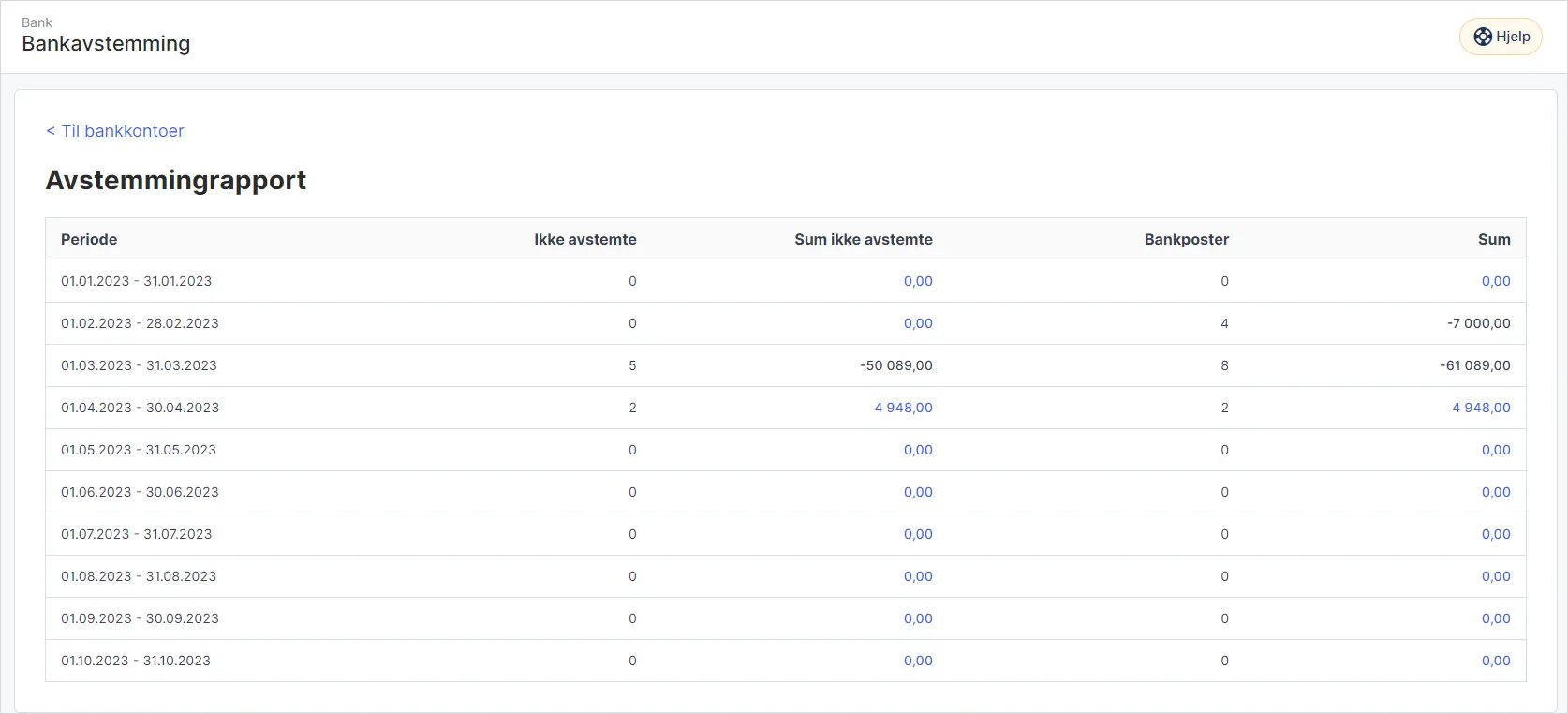Open Sum 0,00 for October 2023

1496,661
